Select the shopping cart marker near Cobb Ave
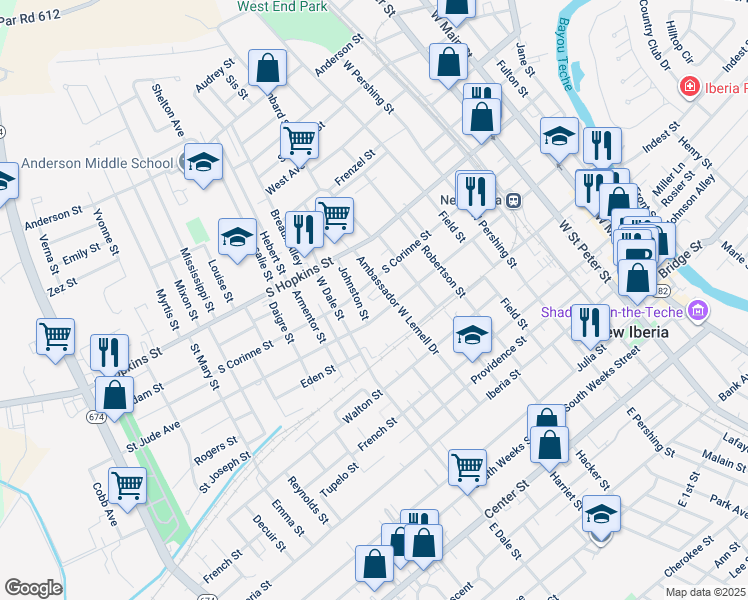Screen dimensions: 748x600 (127, 487)
